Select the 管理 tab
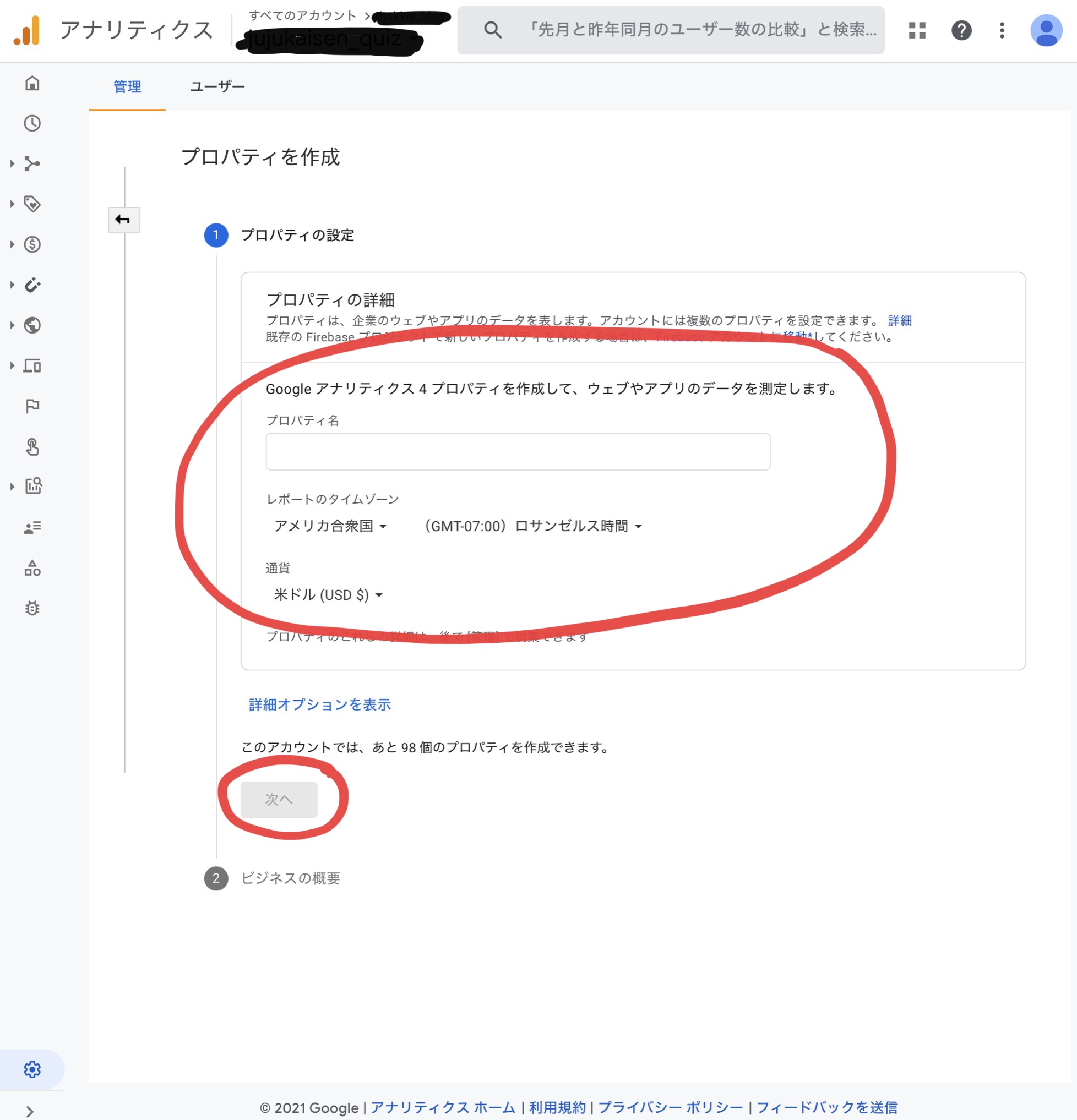Image resolution: width=1077 pixels, height=1120 pixels. (x=127, y=86)
